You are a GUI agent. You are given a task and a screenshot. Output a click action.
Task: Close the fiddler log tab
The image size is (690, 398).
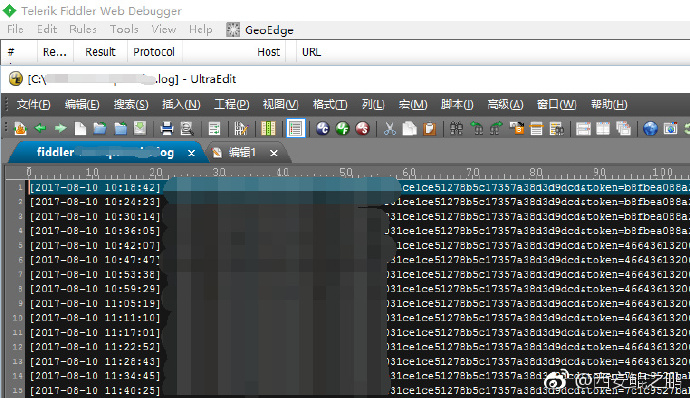click(x=191, y=153)
